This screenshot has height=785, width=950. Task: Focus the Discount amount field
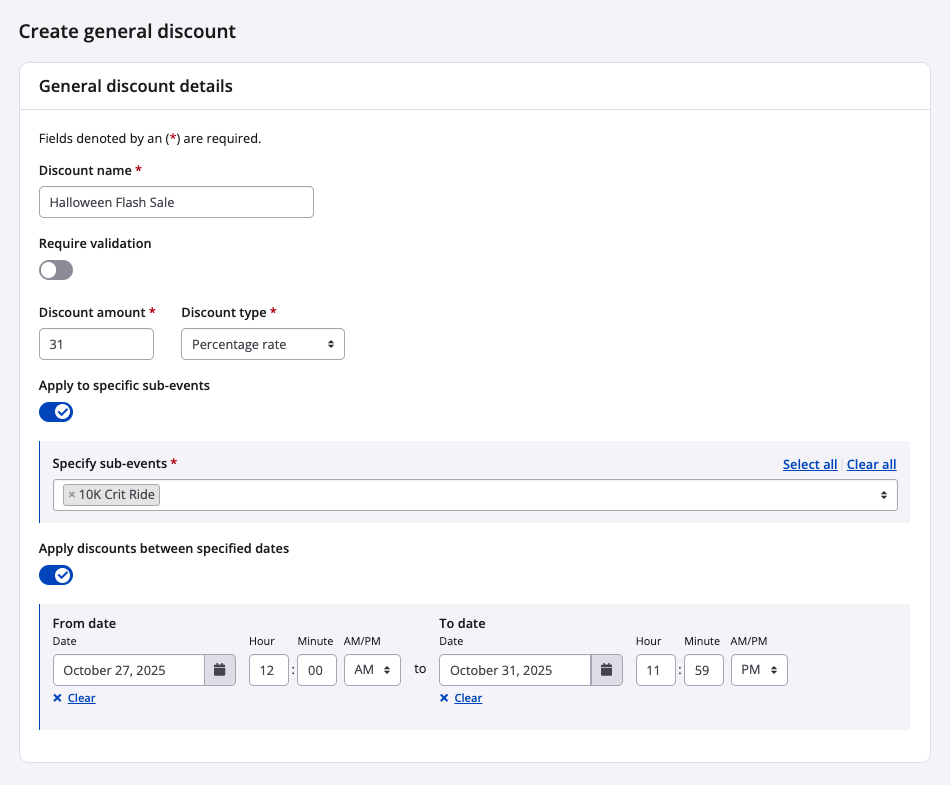pyautogui.click(x=96, y=344)
